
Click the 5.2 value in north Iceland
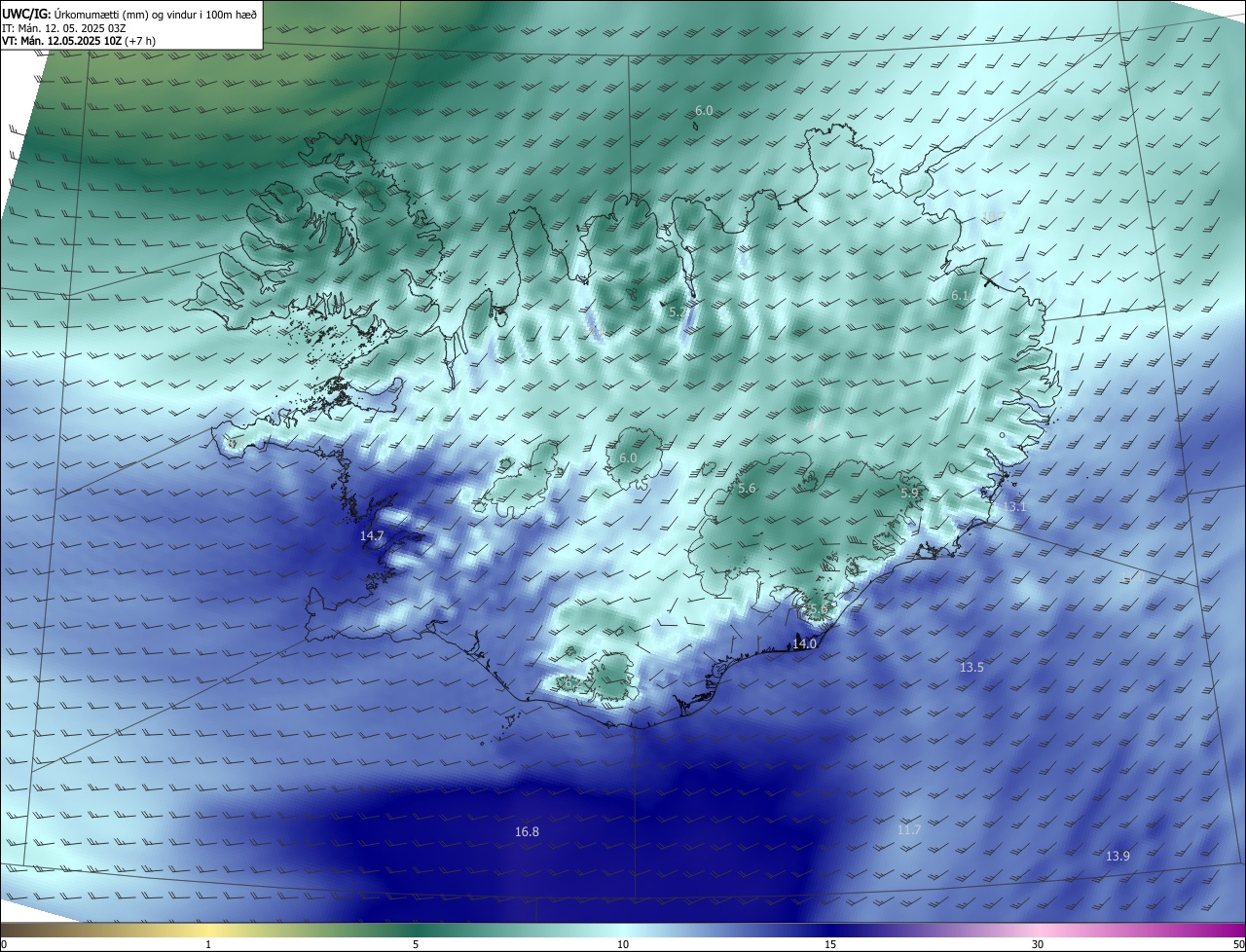coord(678,311)
